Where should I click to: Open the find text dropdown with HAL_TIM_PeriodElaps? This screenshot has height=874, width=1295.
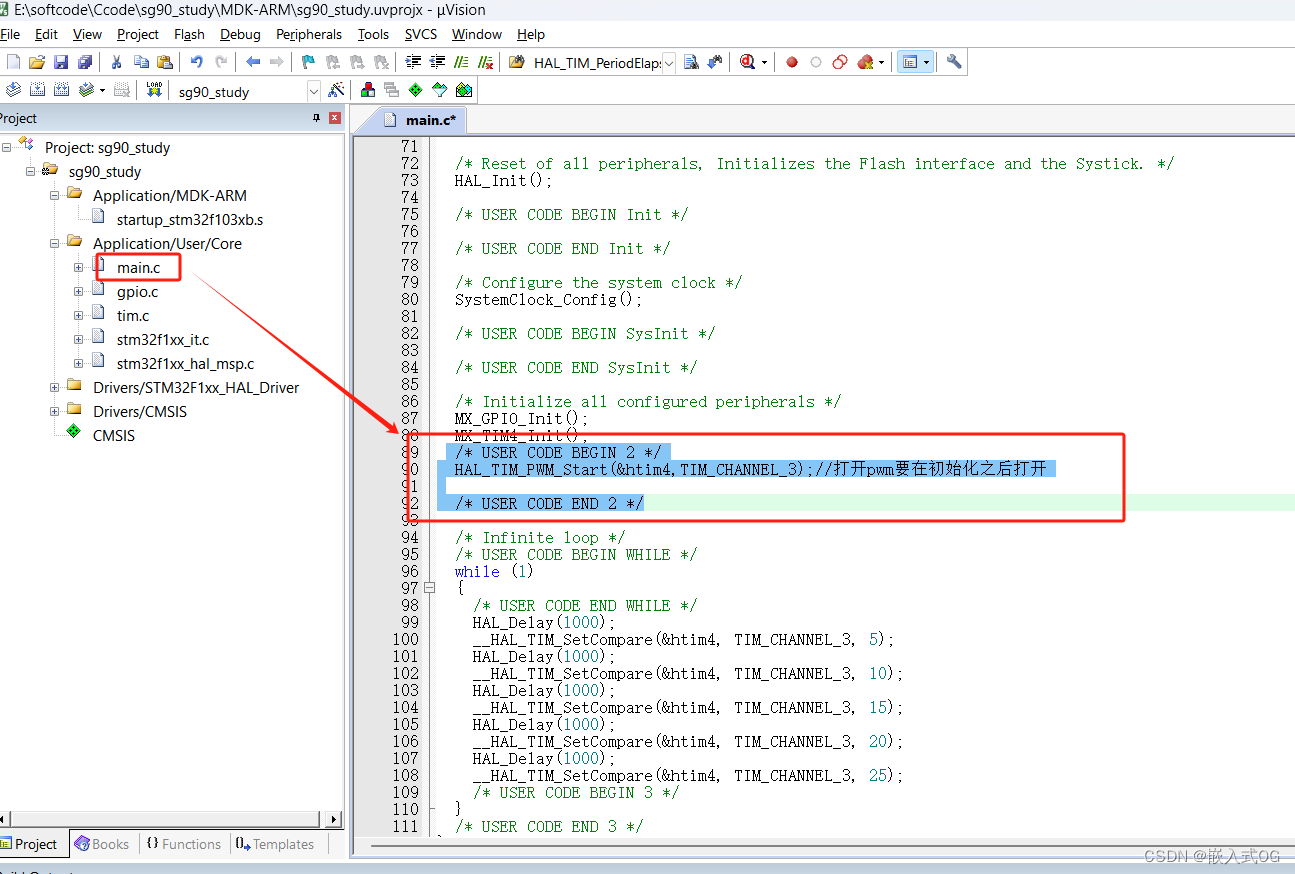coord(668,62)
